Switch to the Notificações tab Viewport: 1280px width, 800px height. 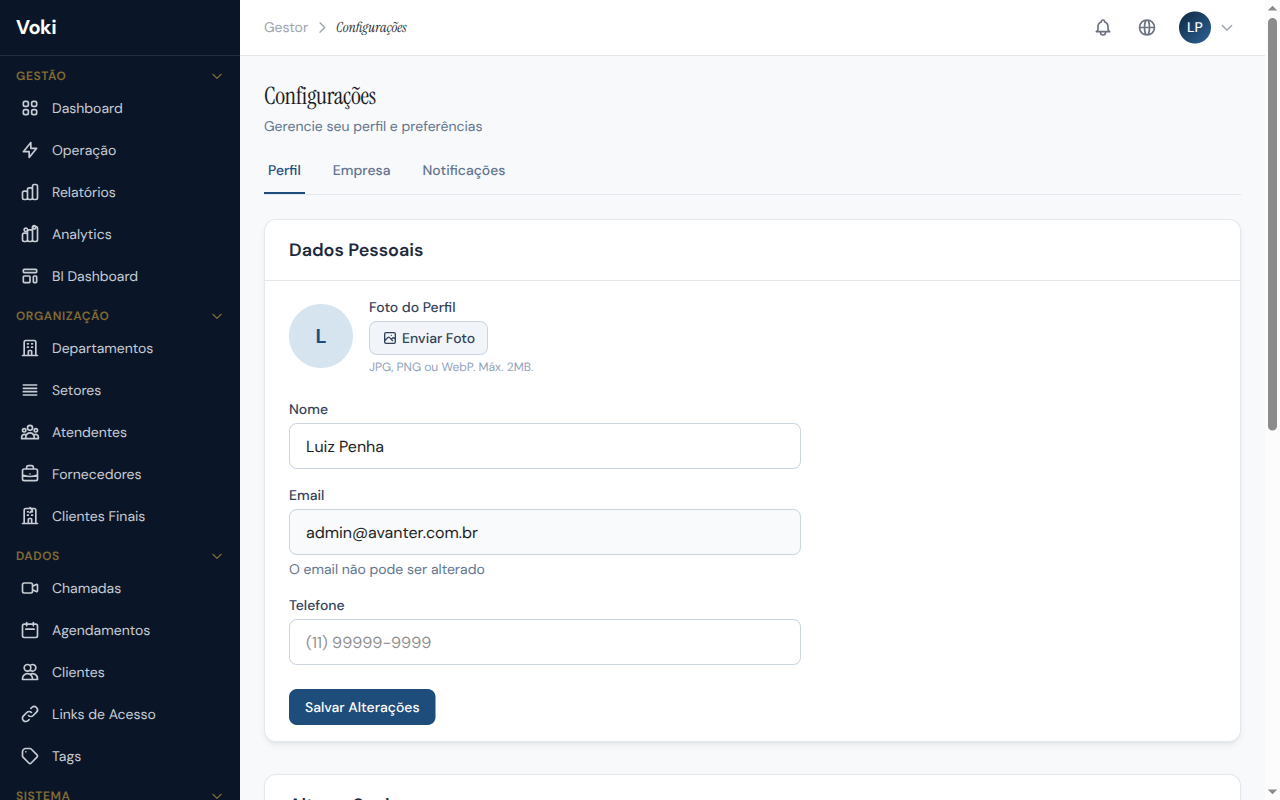[463, 170]
